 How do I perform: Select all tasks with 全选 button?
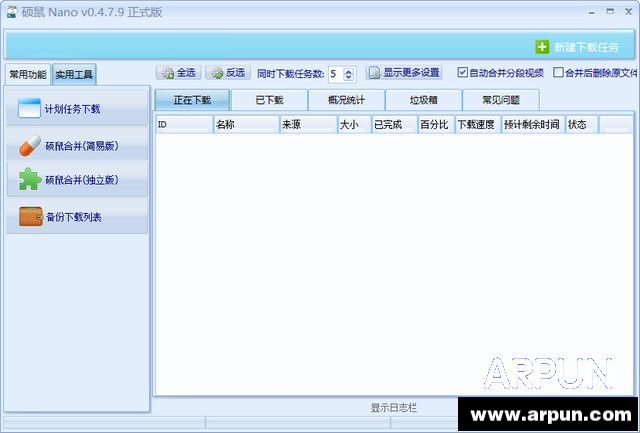[178, 73]
